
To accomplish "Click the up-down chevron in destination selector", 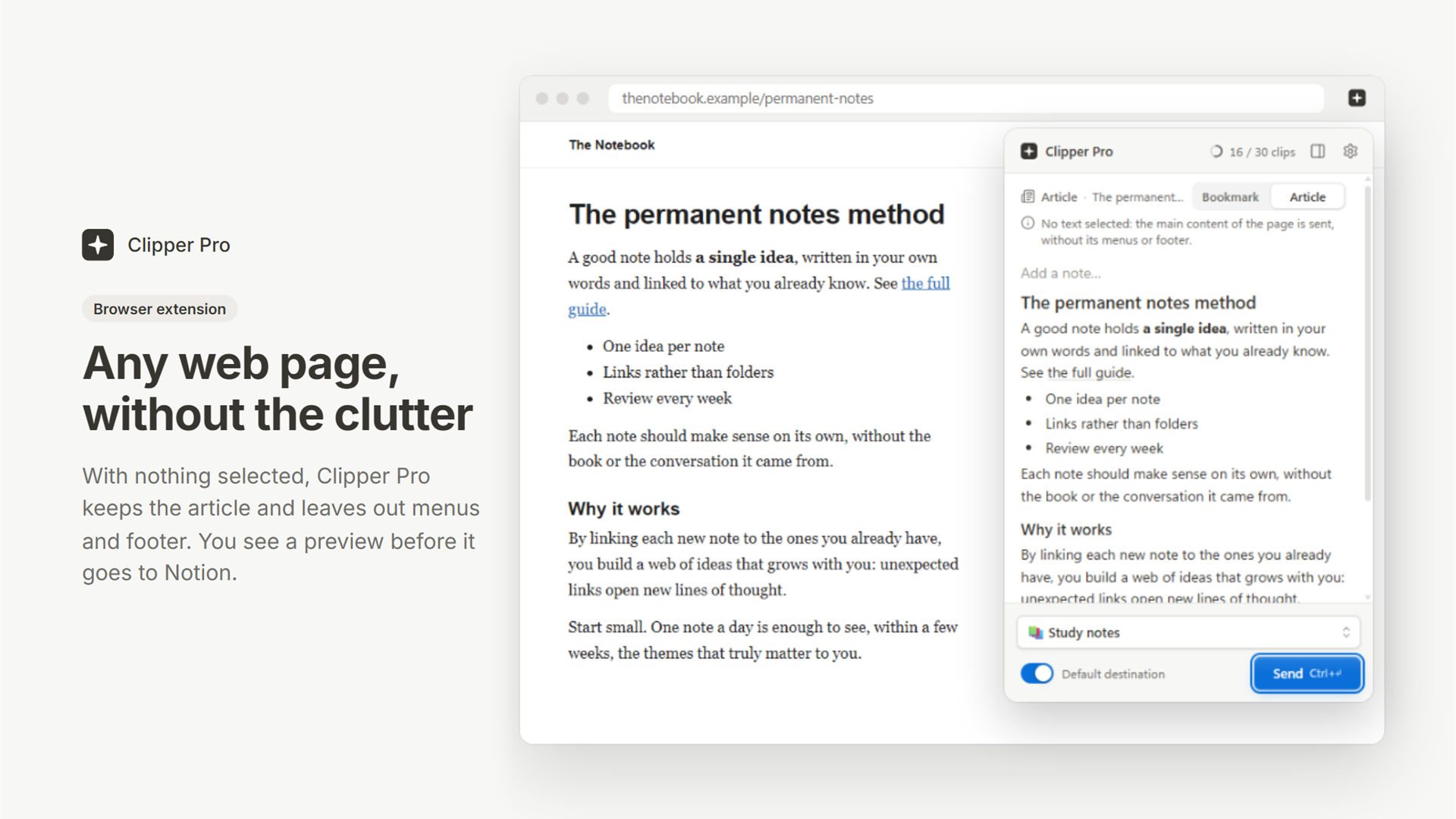I will tap(1346, 632).
